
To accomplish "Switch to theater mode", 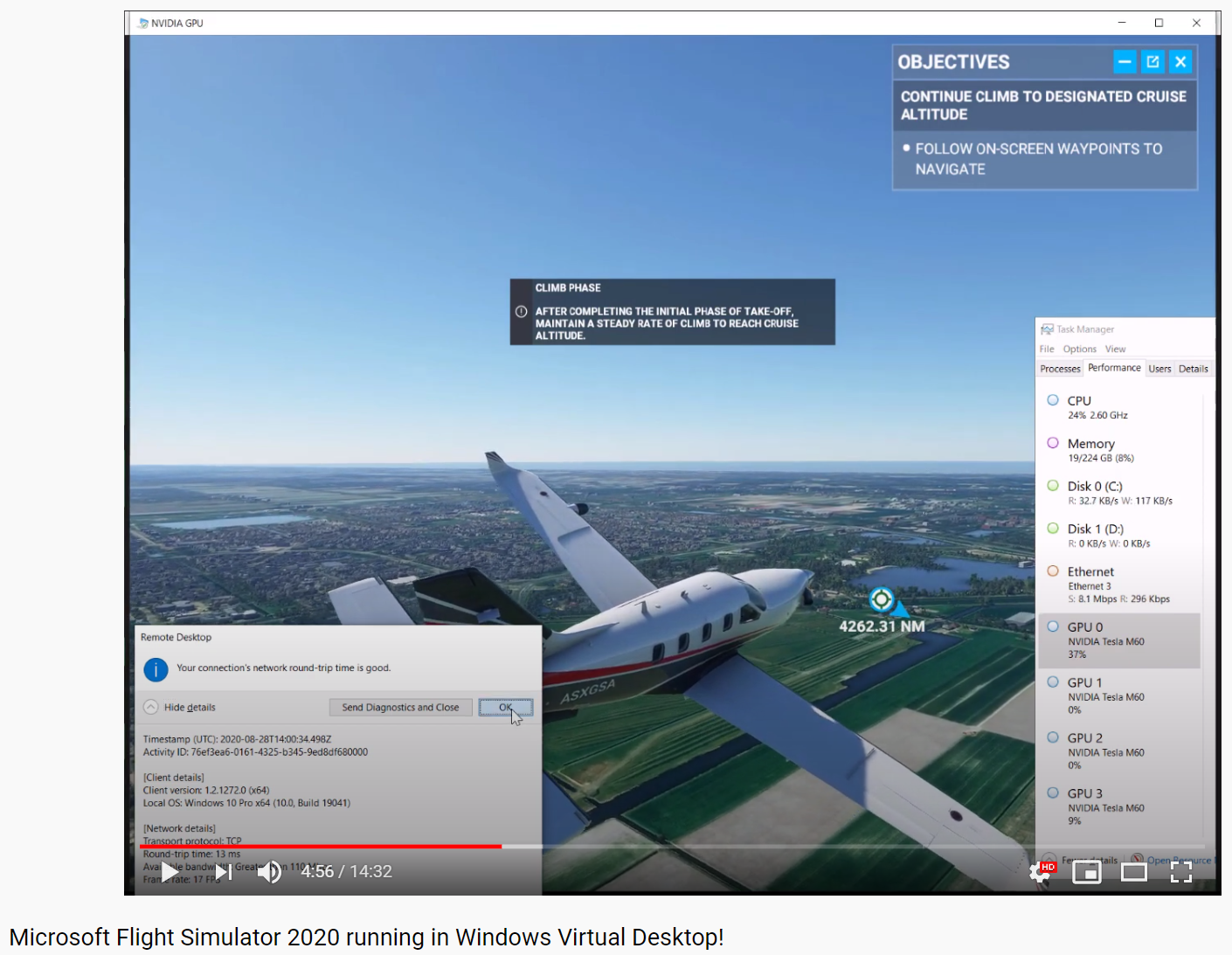I will coord(1134,871).
